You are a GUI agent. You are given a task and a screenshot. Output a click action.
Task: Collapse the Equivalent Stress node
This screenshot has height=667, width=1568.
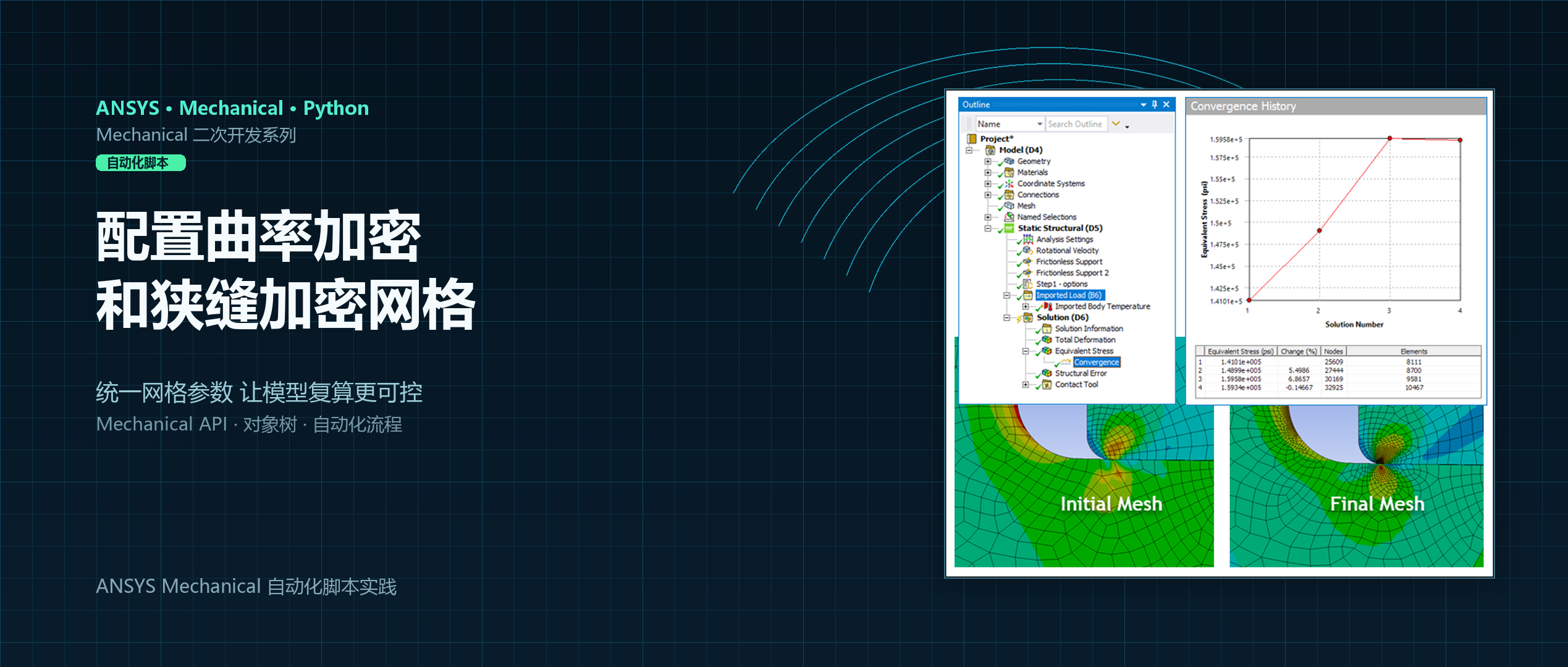pos(1026,351)
